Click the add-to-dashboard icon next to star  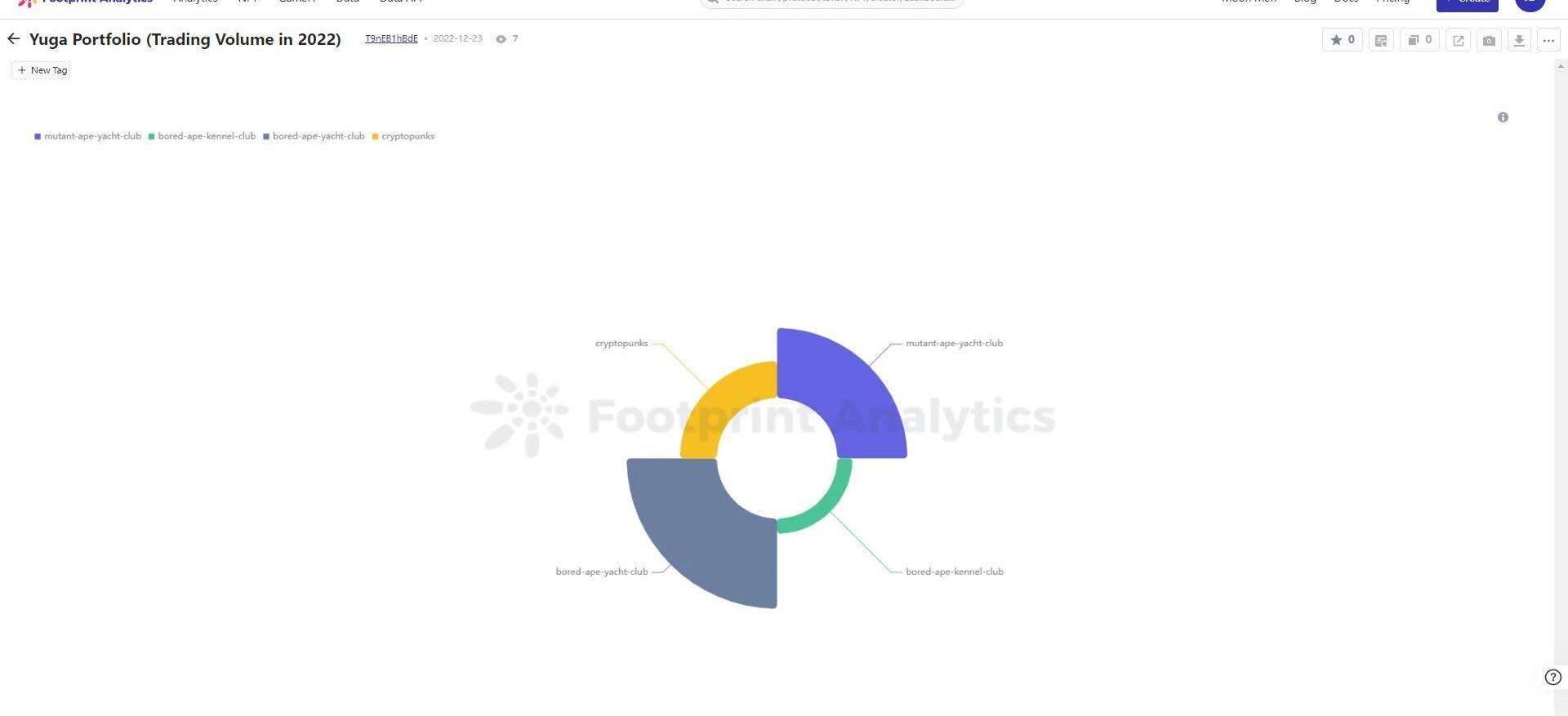(x=1381, y=40)
